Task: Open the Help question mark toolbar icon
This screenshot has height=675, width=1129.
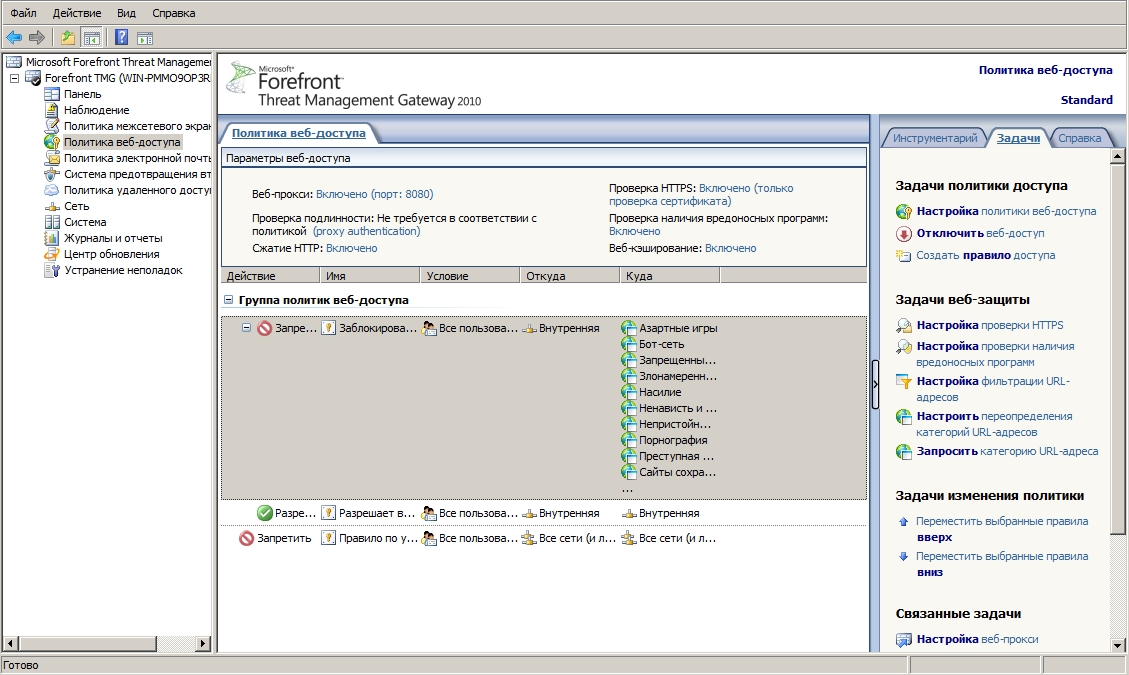Action: pos(122,37)
